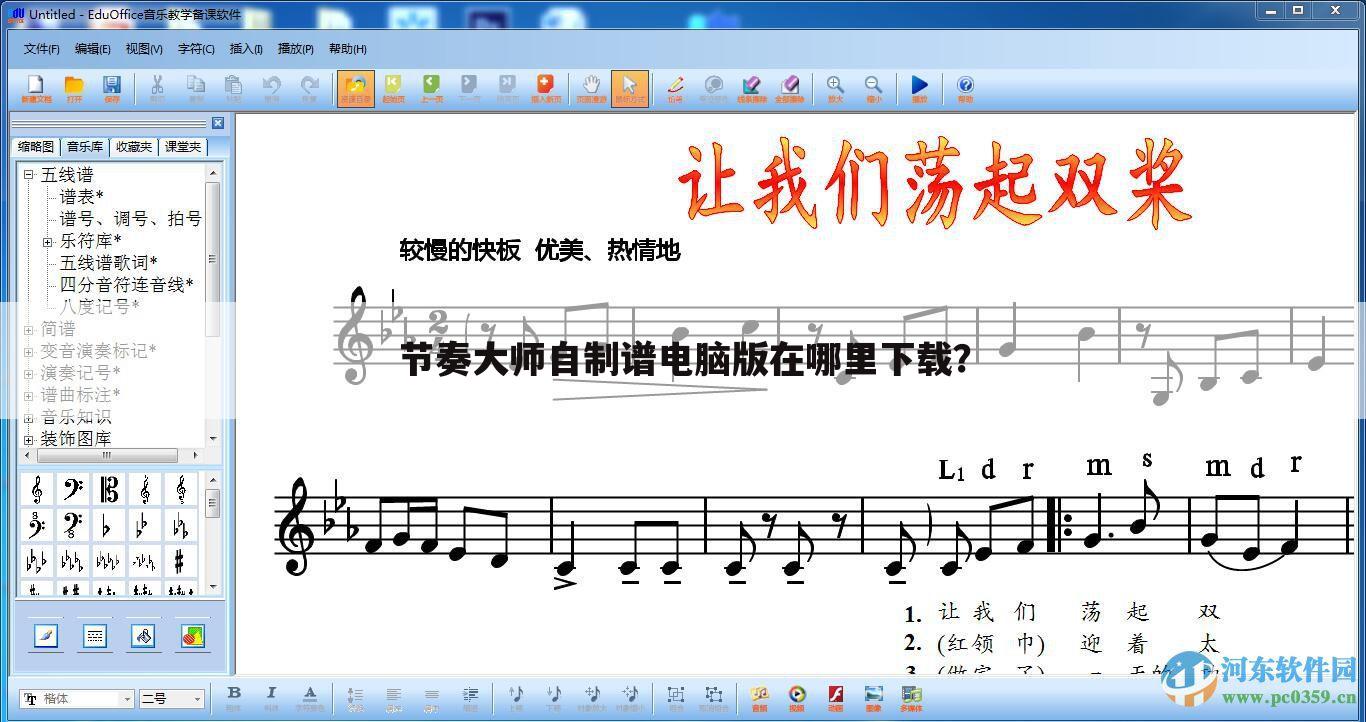1366x722 pixels.
Task: Click the dashed line style button
Action: pyautogui.click(x=95, y=636)
